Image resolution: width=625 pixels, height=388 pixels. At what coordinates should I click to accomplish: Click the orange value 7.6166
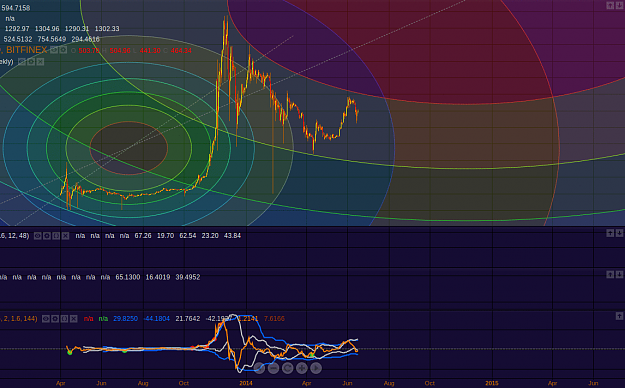274,319
